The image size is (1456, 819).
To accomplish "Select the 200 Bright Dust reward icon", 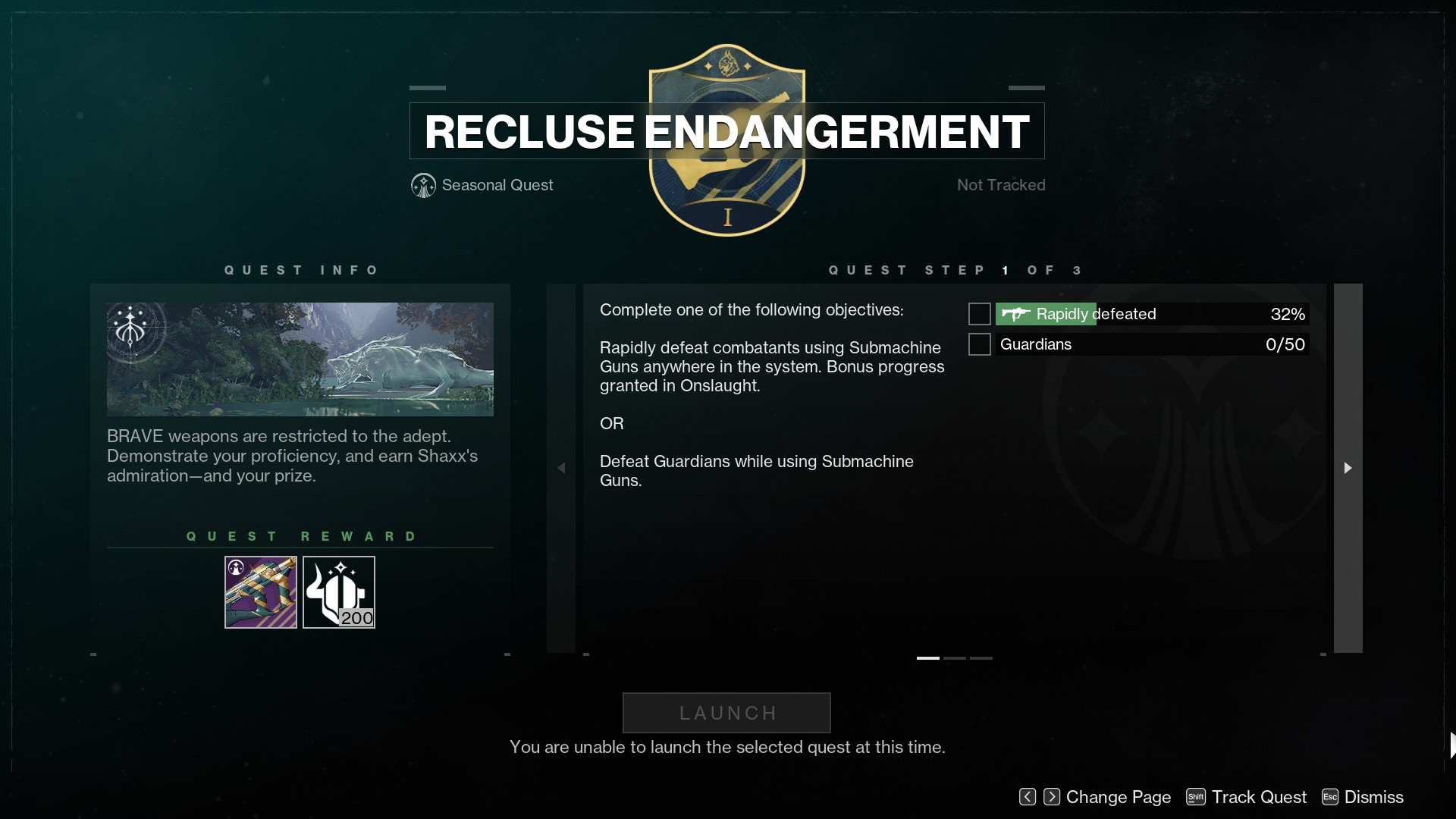I will click(339, 592).
